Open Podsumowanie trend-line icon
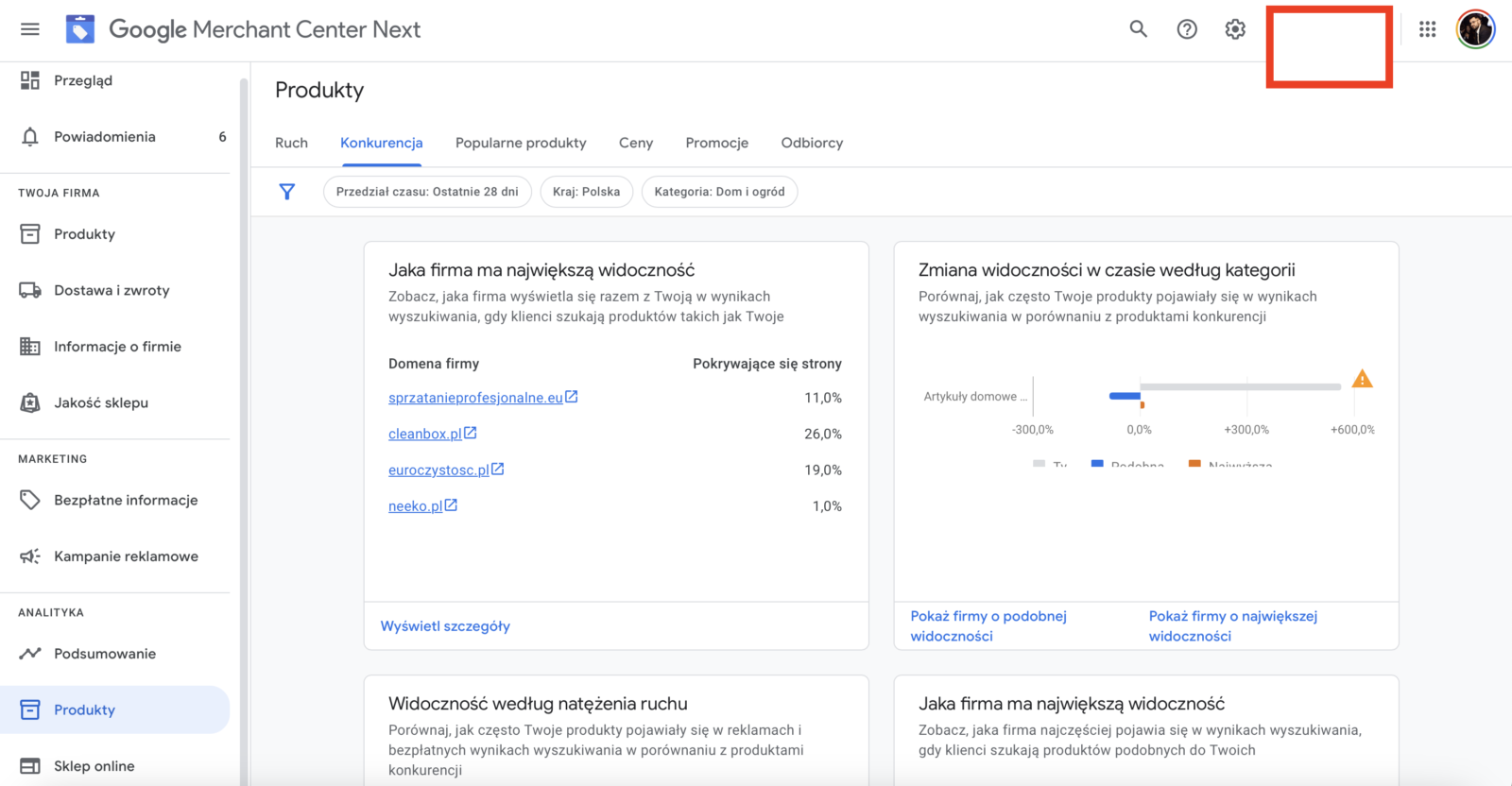This screenshot has height=786, width=1512. pos(30,654)
